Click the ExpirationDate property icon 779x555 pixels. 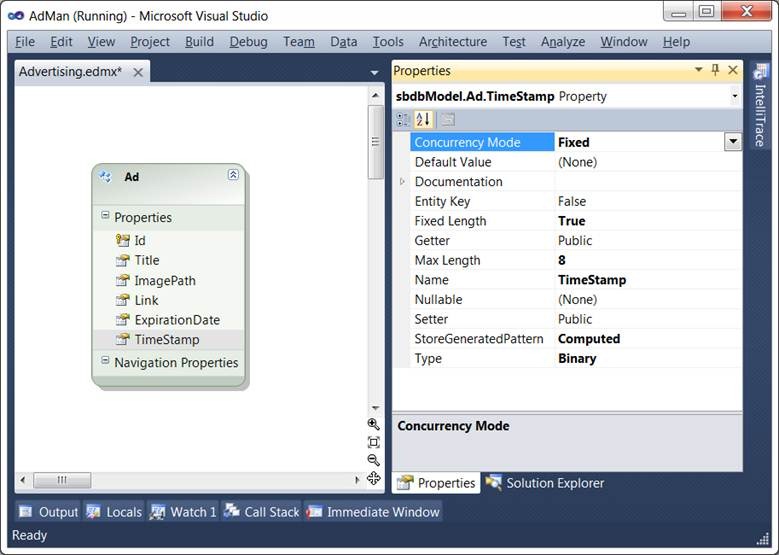pos(122,320)
